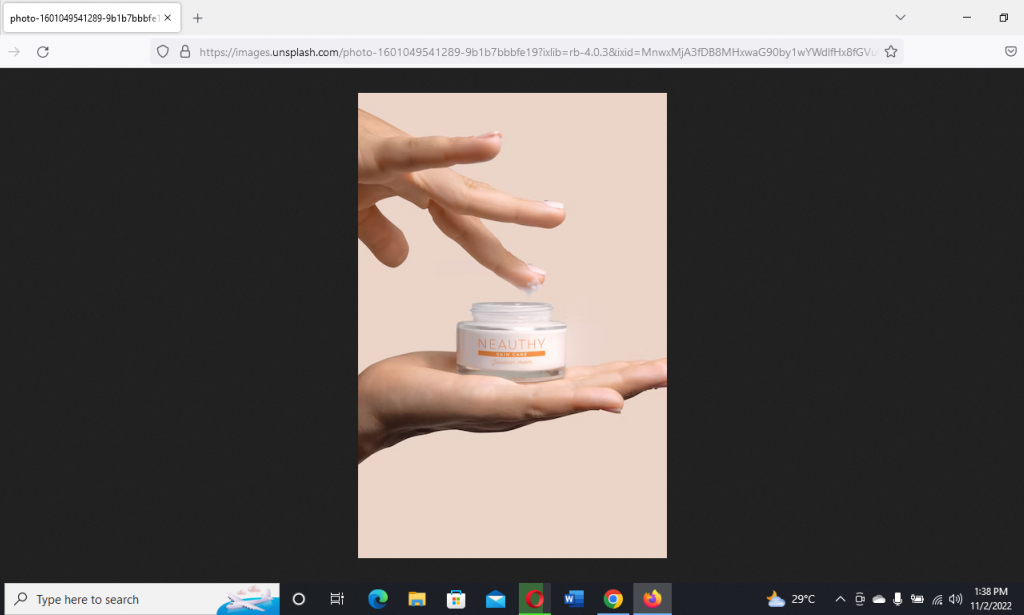The width and height of the screenshot is (1024, 615).
Task: Click the forward navigation arrow
Action: click(14, 52)
